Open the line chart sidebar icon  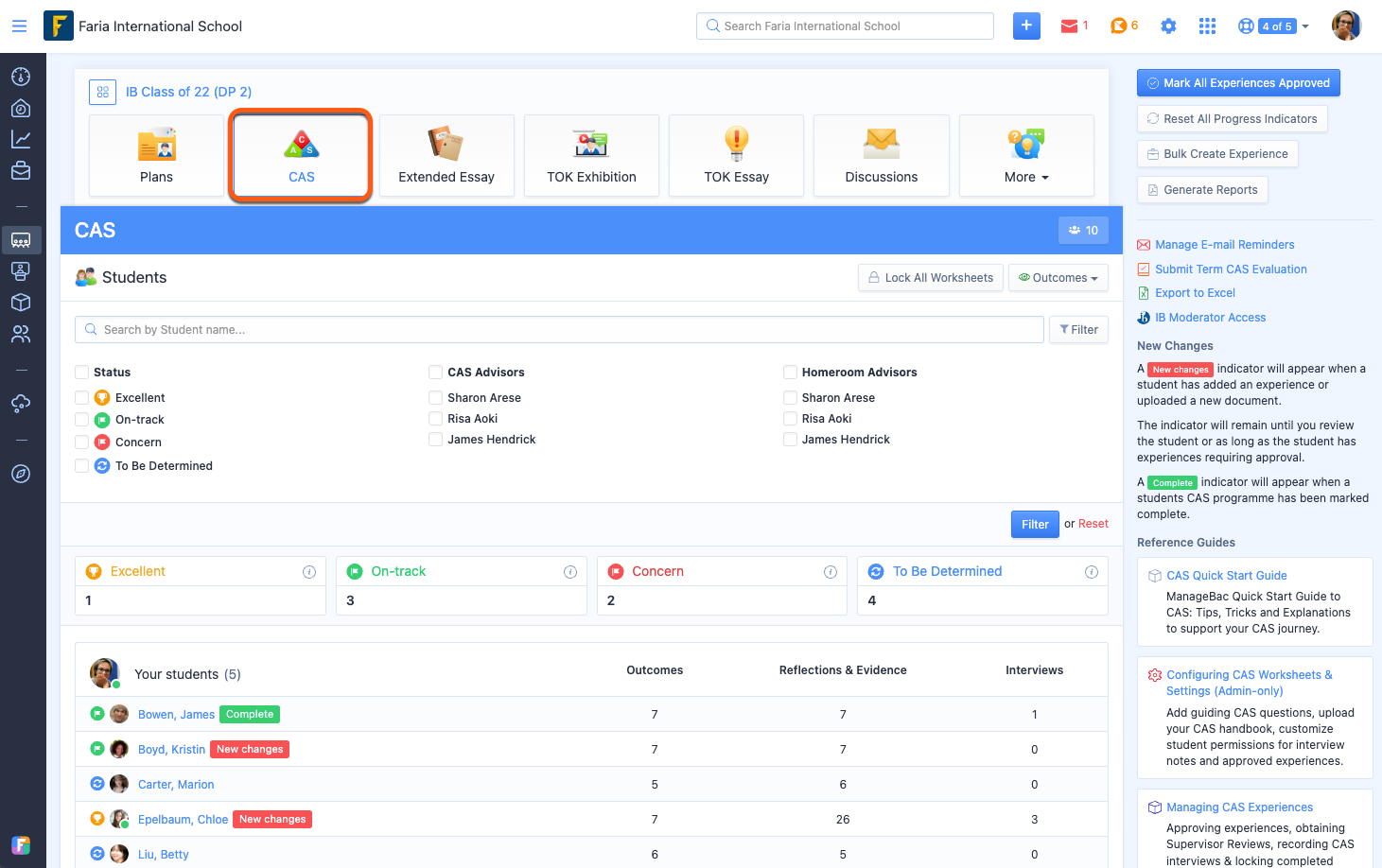click(x=21, y=139)
